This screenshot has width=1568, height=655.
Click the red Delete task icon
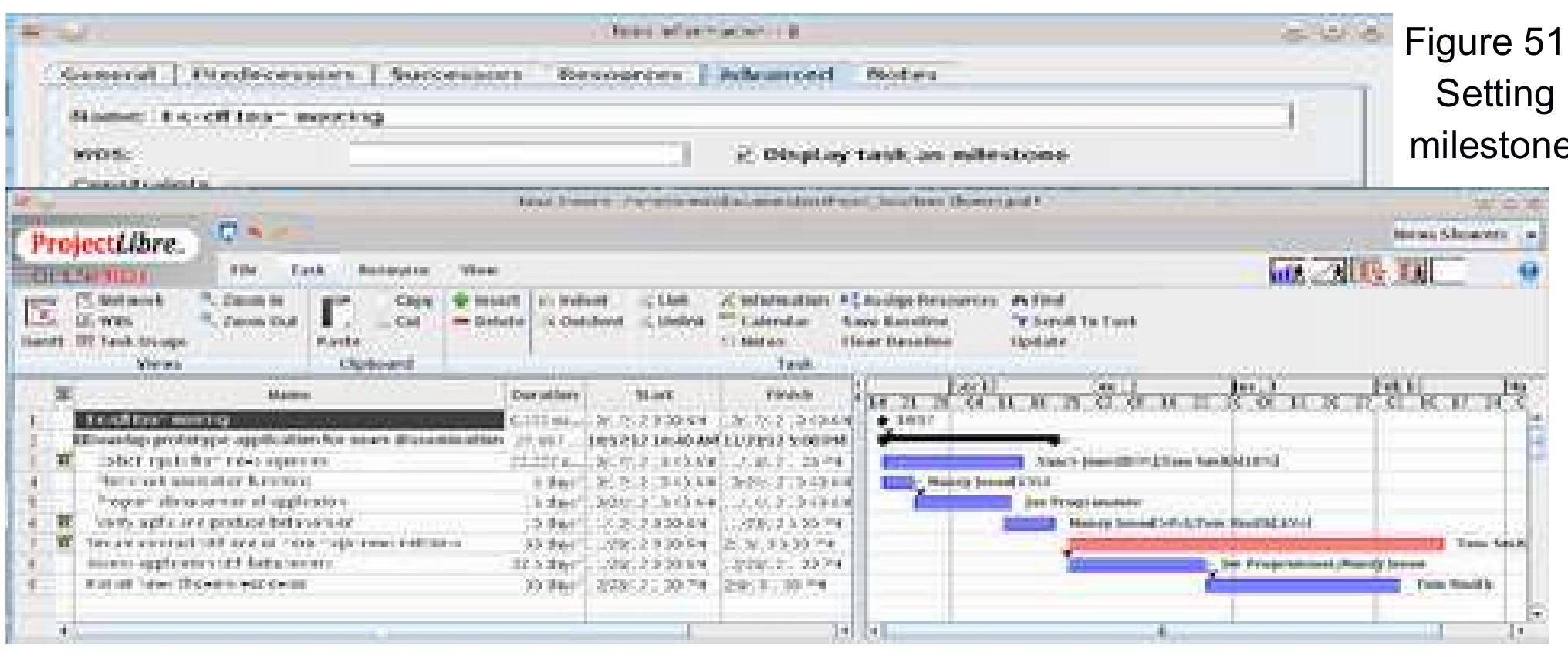[462, 321]
